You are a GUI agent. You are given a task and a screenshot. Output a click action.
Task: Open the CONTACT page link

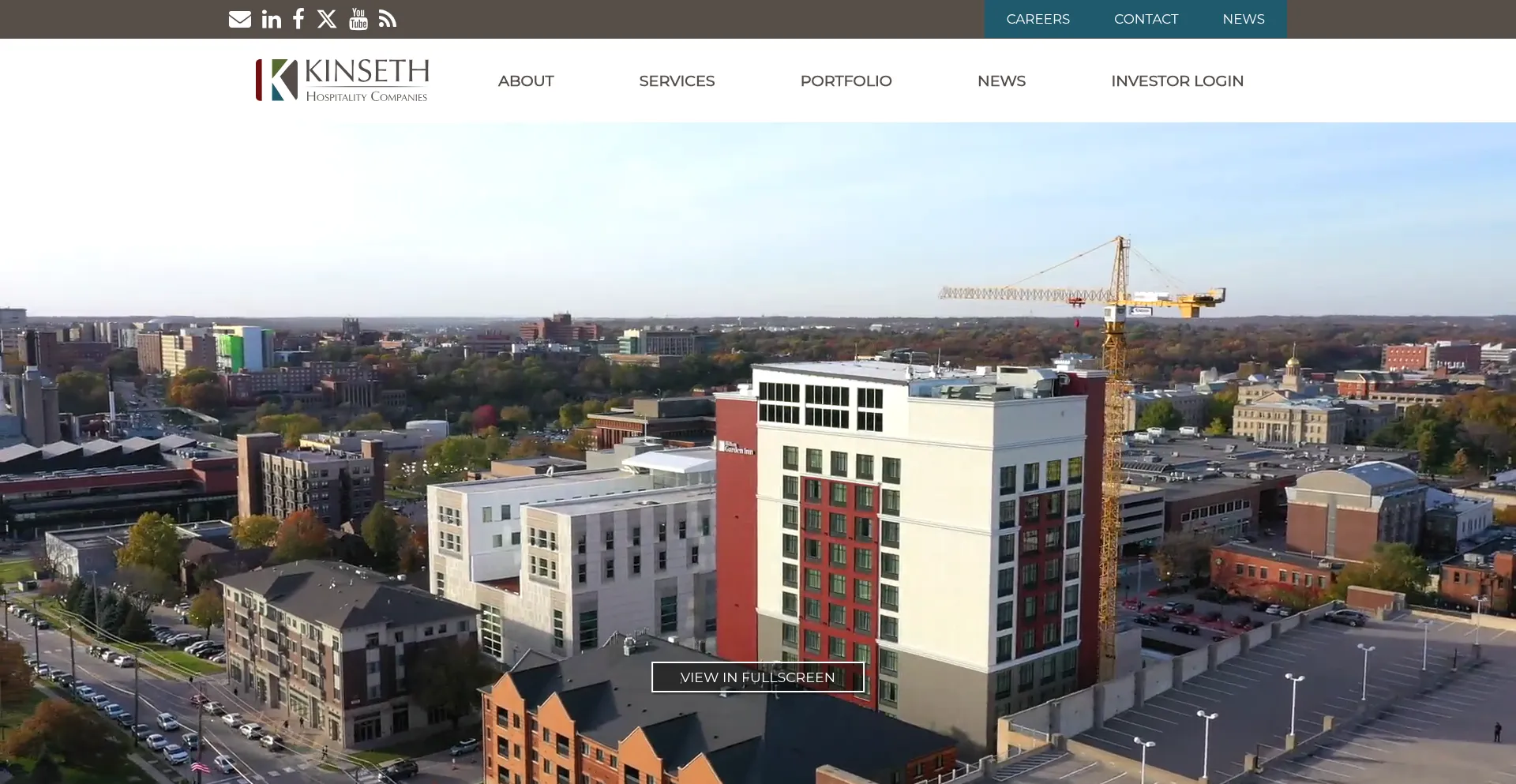click(x=1146, y=19)
